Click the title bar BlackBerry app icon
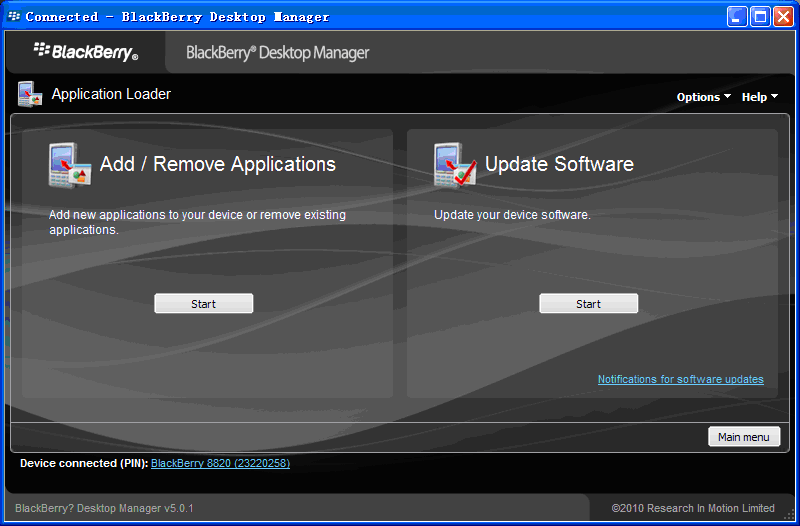800x526 pixels. [x=14, y=16]
